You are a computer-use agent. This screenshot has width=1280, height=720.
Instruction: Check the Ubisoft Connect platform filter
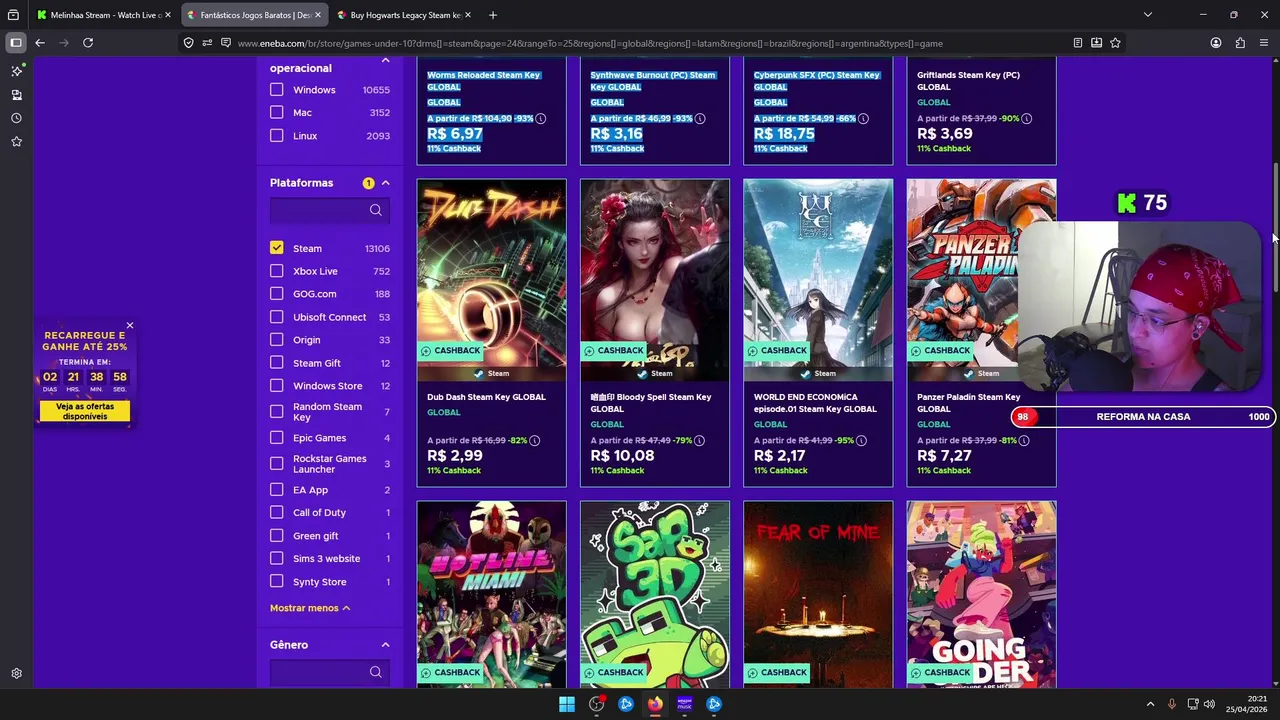[x=277, y=317]
